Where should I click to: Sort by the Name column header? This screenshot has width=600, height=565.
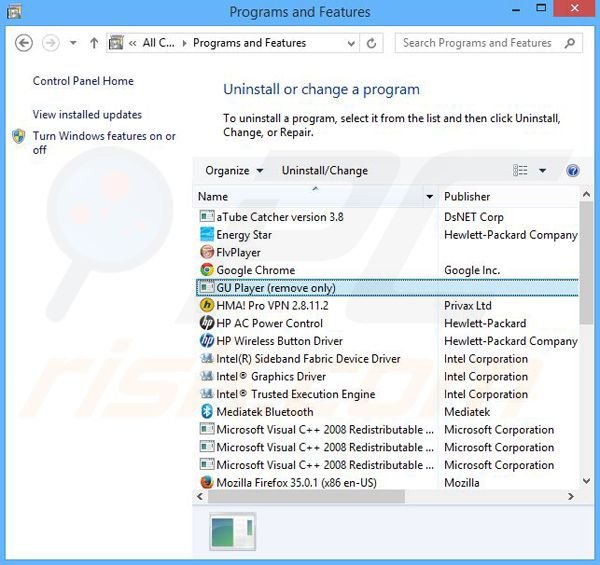tap(308, 197)
